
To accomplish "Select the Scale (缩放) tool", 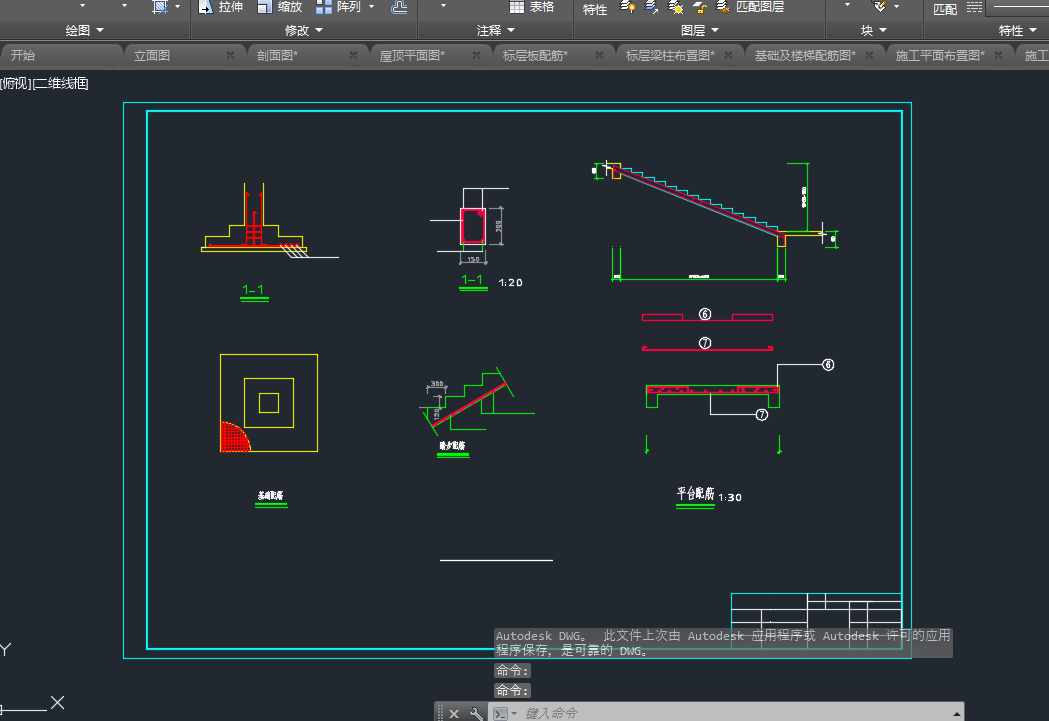I will tap(279, 7).
